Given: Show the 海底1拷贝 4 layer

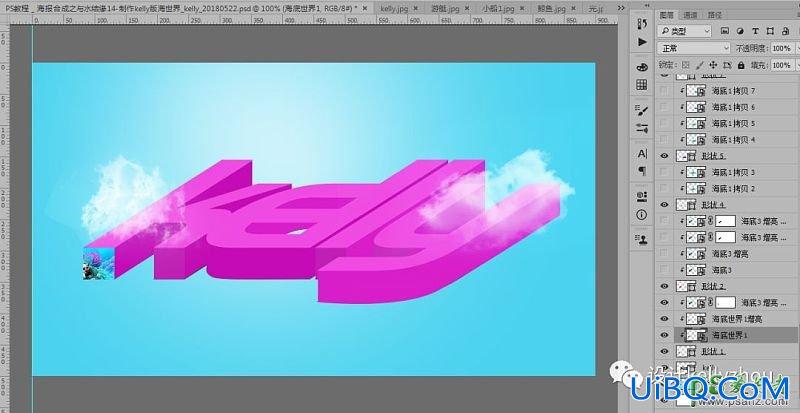Looking at the screenshot, I should tap(664, 139).
